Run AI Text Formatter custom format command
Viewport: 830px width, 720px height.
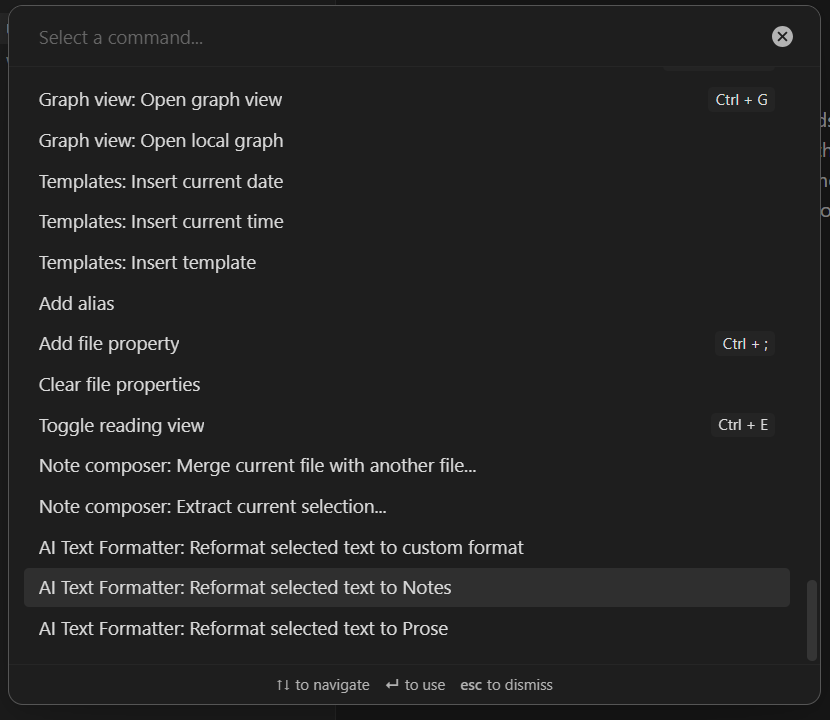click(407, 547)
